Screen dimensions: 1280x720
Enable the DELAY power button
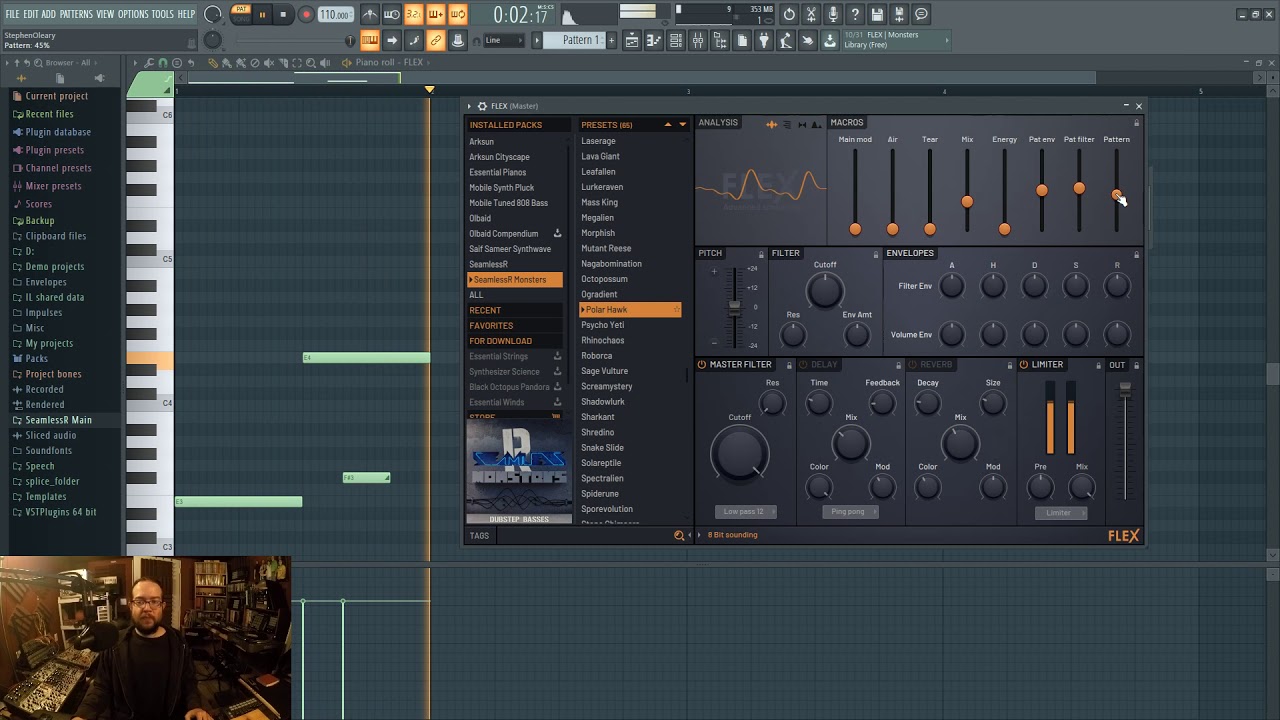point(804,365)
